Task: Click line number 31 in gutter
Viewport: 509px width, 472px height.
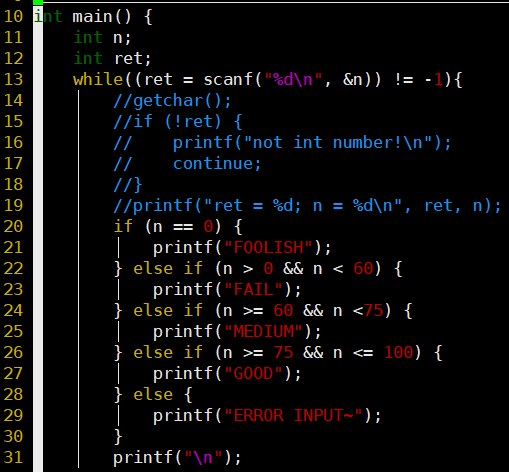Action: click(13, 458)
